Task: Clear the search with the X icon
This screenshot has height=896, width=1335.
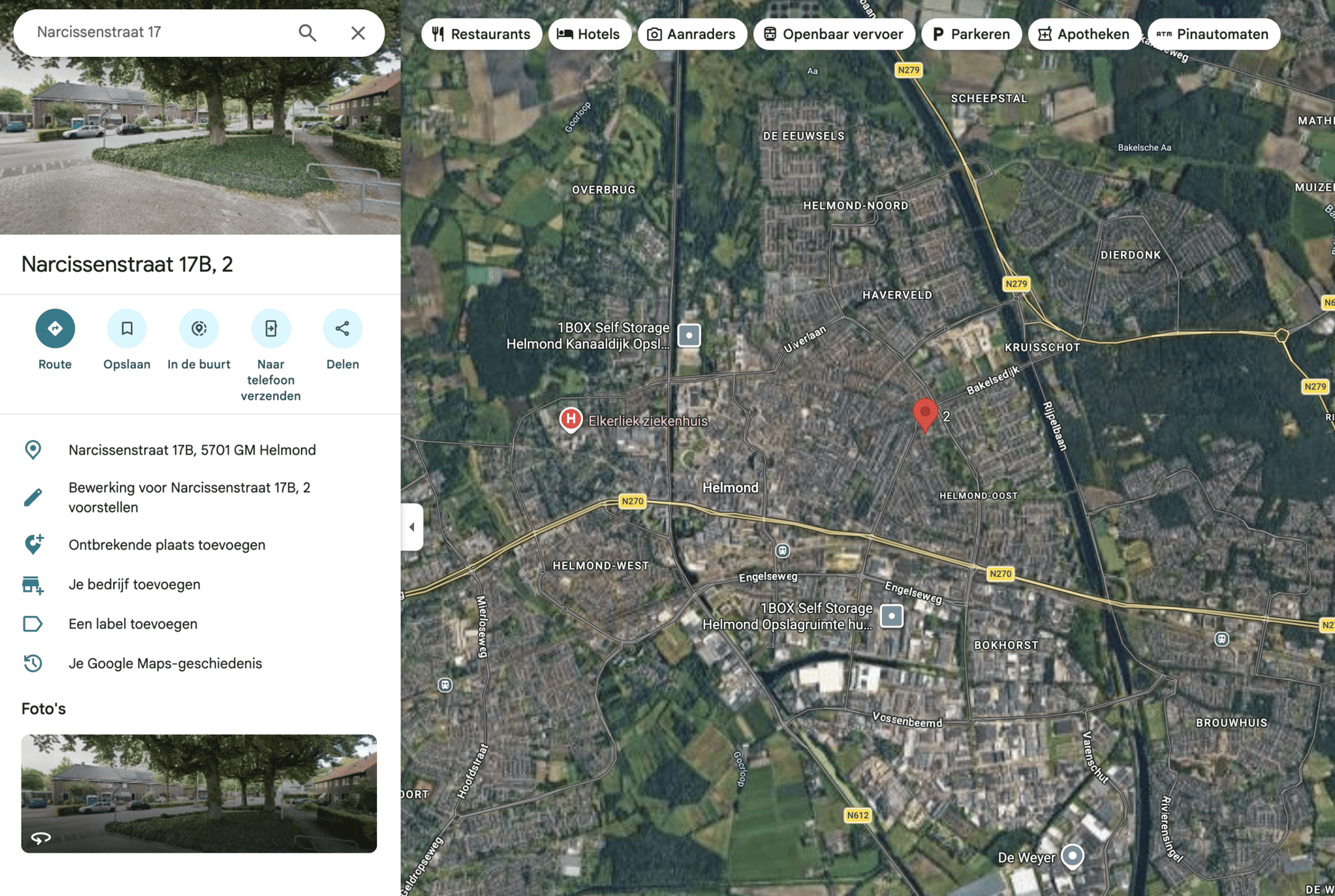Action: 358,33
